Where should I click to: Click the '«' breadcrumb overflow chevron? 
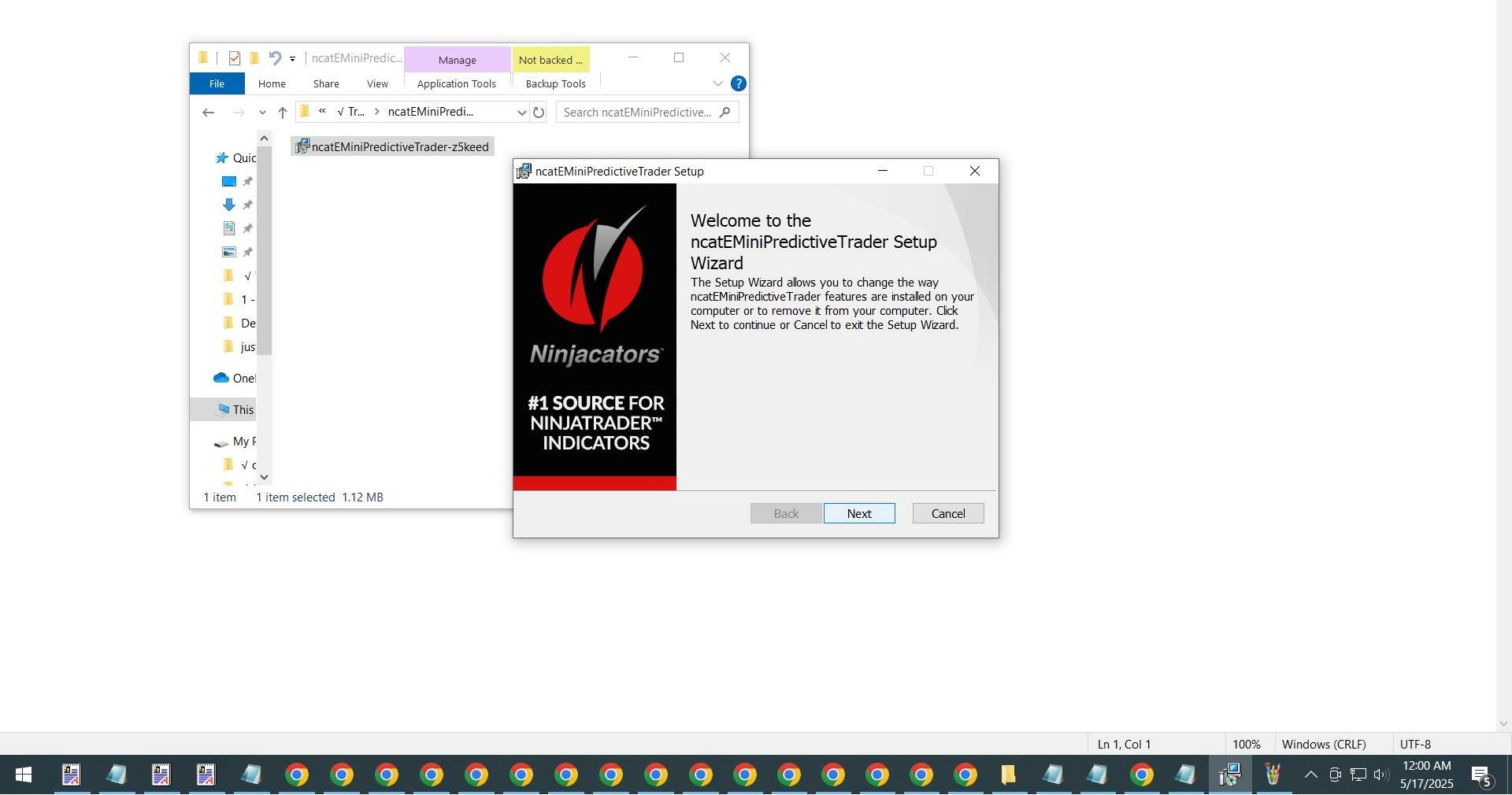click(322, 112)
